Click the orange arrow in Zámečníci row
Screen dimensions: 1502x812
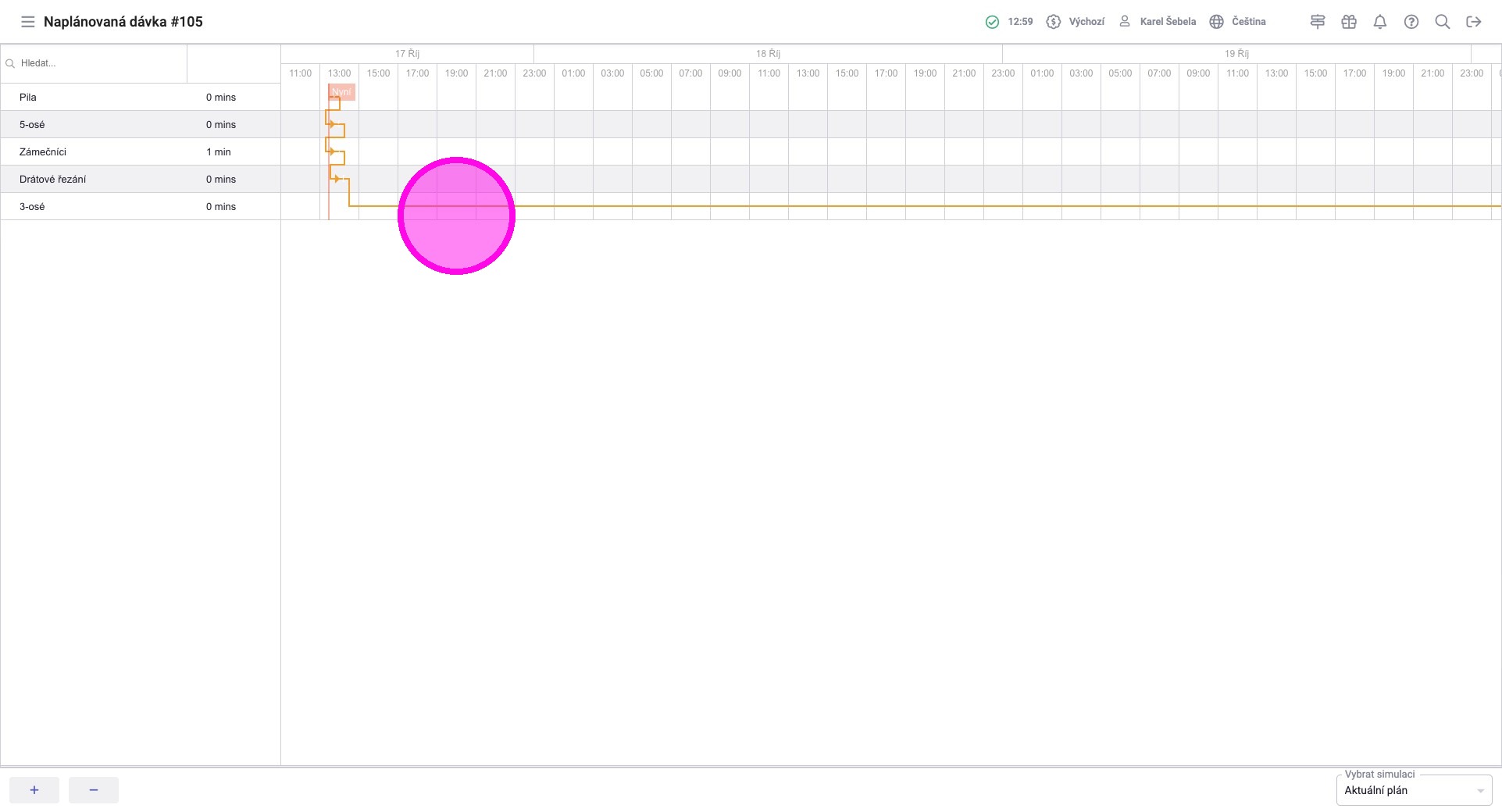coord(332,151)
